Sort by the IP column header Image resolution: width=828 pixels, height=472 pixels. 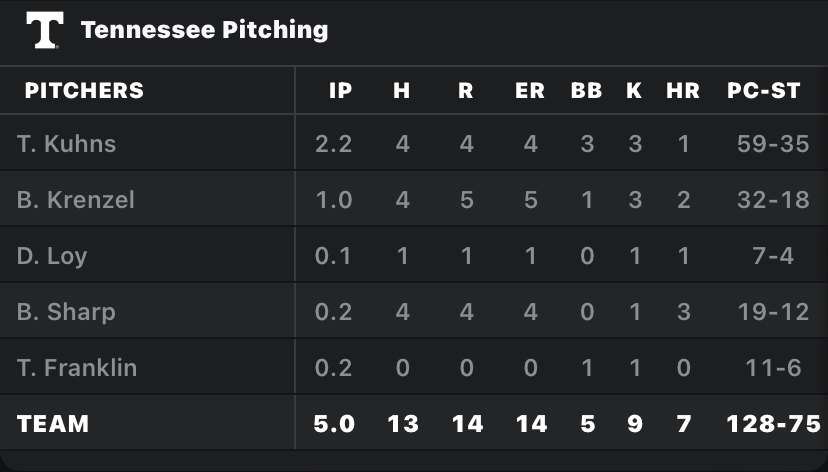coord(340,90)
